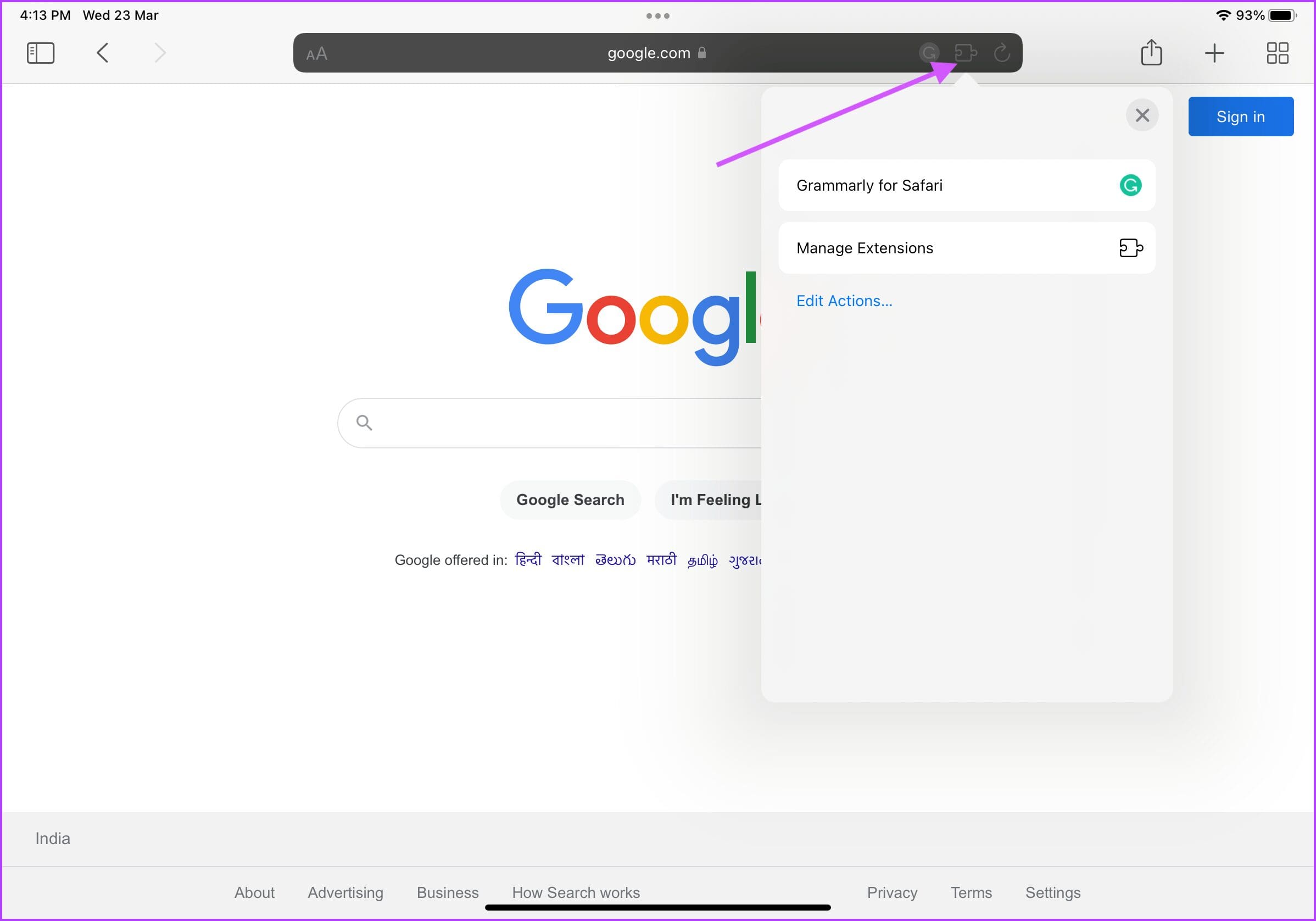Reload the google.com page
The image size is (1316, 921).
click(1001, 53)
